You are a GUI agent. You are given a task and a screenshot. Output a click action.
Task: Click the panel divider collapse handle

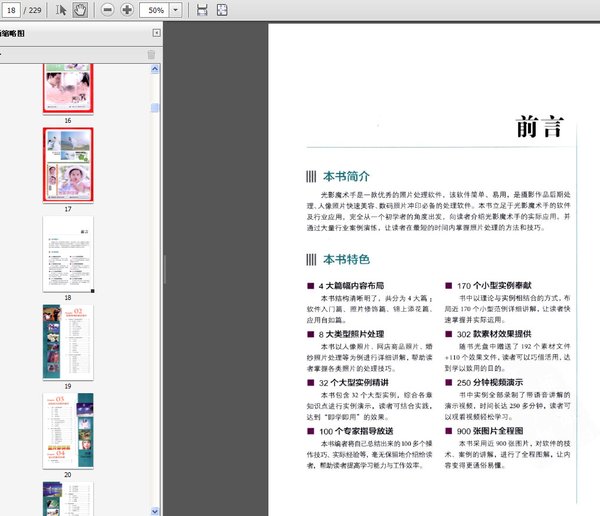[165, 268]
